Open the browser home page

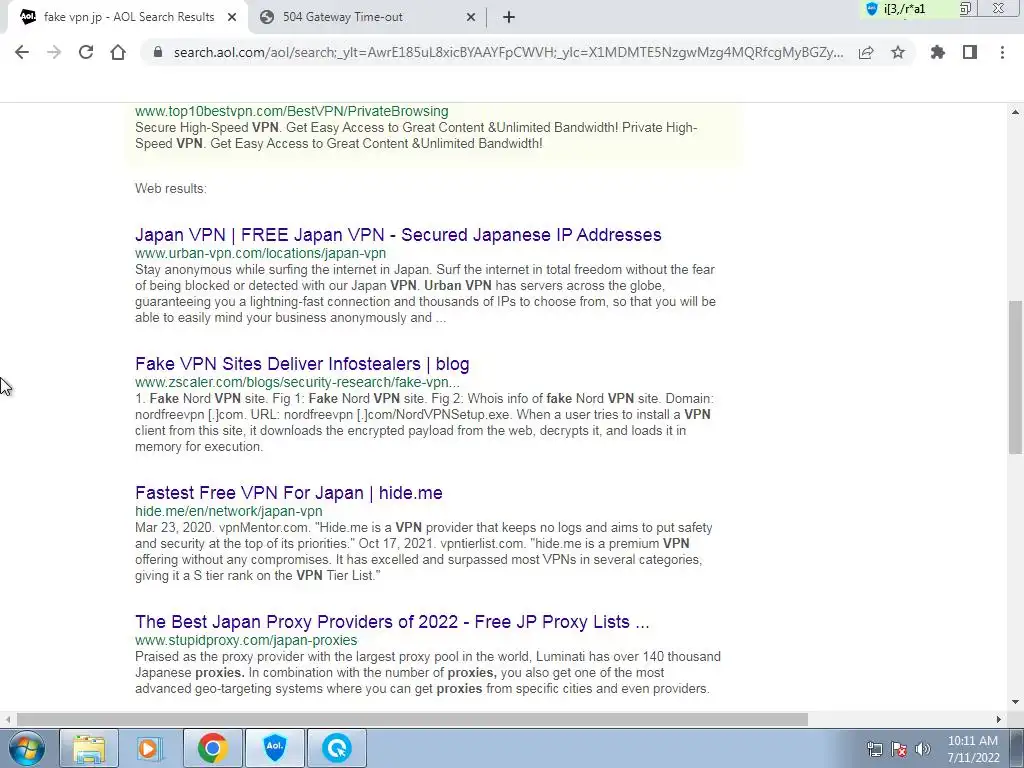coord(118,52)
